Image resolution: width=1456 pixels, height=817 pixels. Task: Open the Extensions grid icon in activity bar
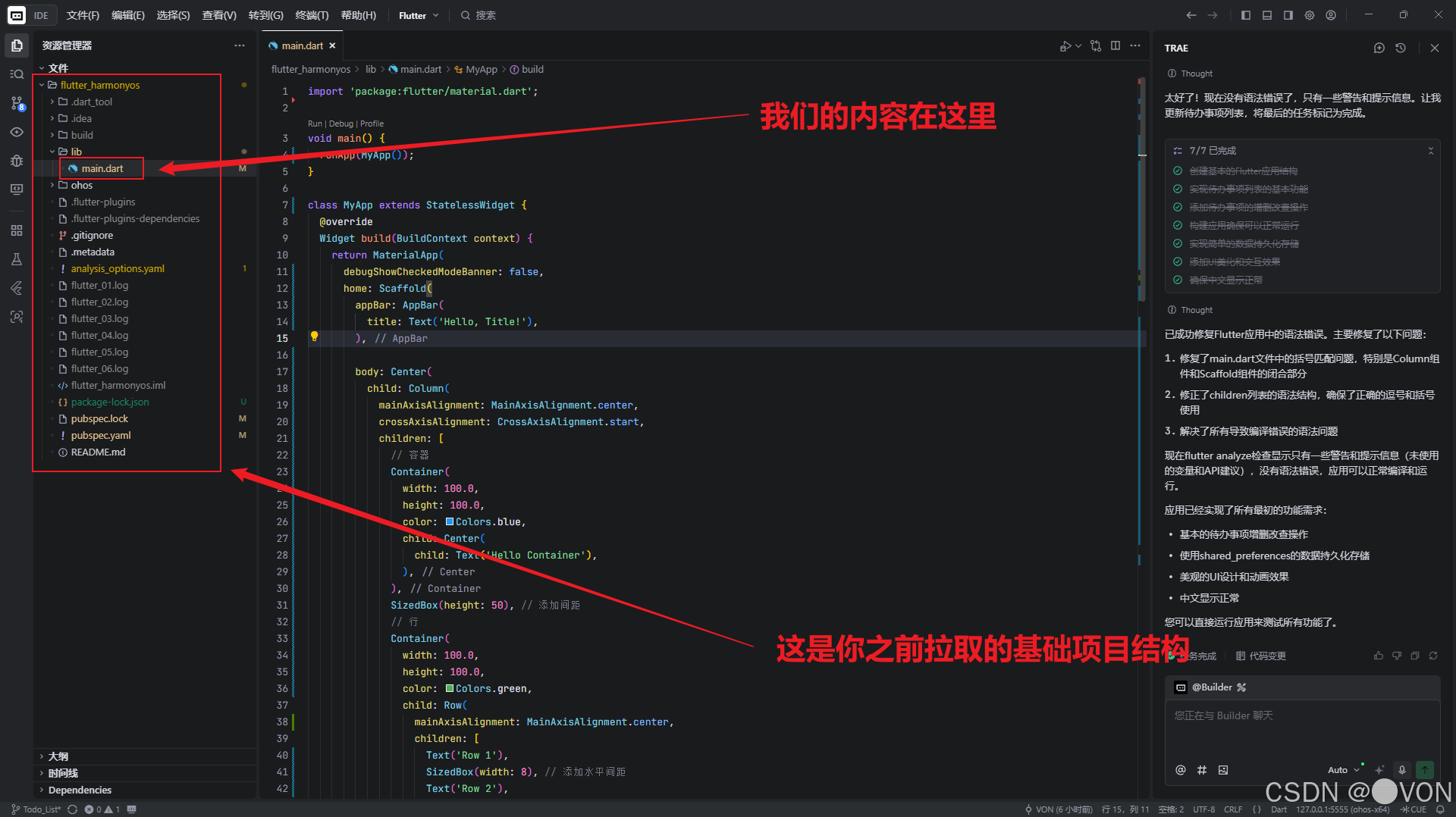(17, 230)
